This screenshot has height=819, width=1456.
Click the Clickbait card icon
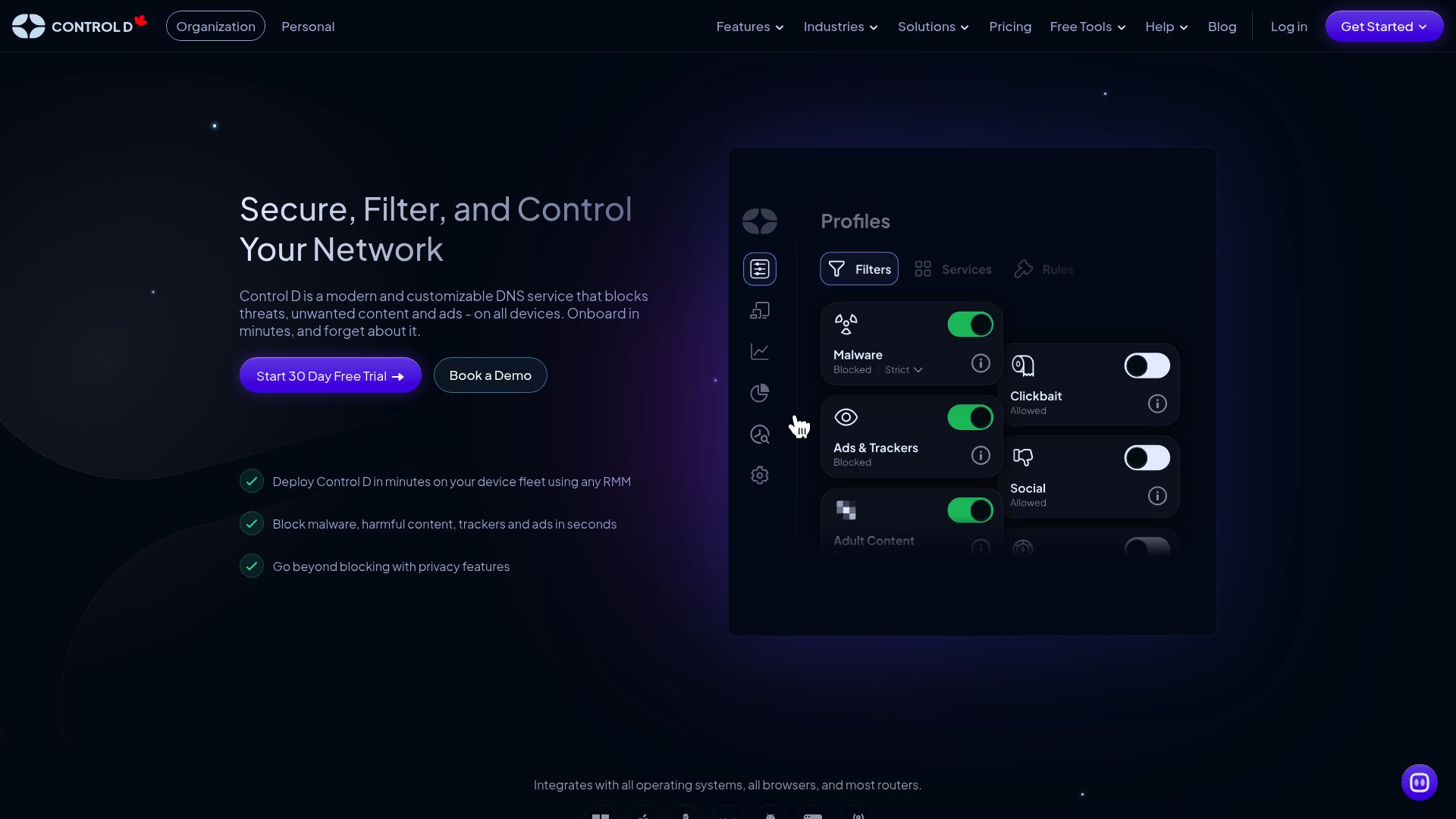pyautogui.click(x=1023, y=366)
